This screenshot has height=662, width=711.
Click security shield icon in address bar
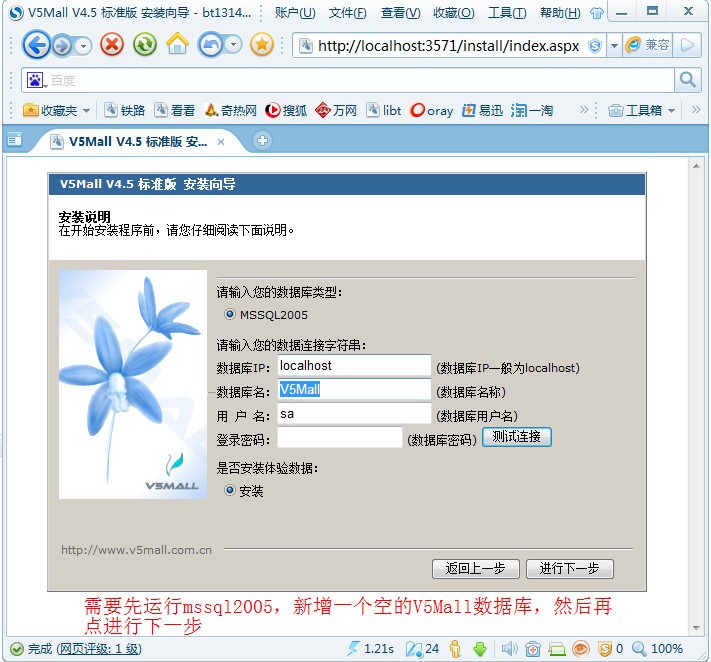(594, 45)
